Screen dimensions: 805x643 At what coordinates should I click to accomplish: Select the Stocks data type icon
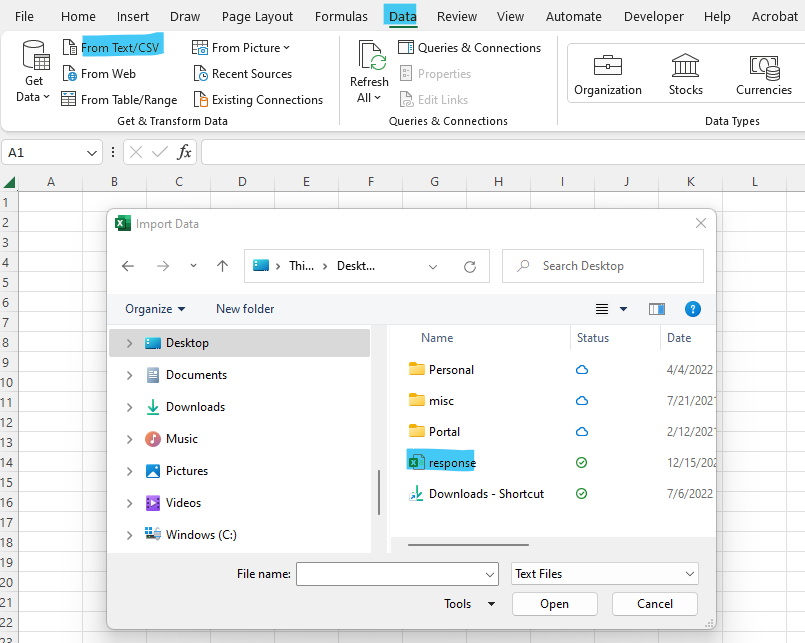coord(685,66)
